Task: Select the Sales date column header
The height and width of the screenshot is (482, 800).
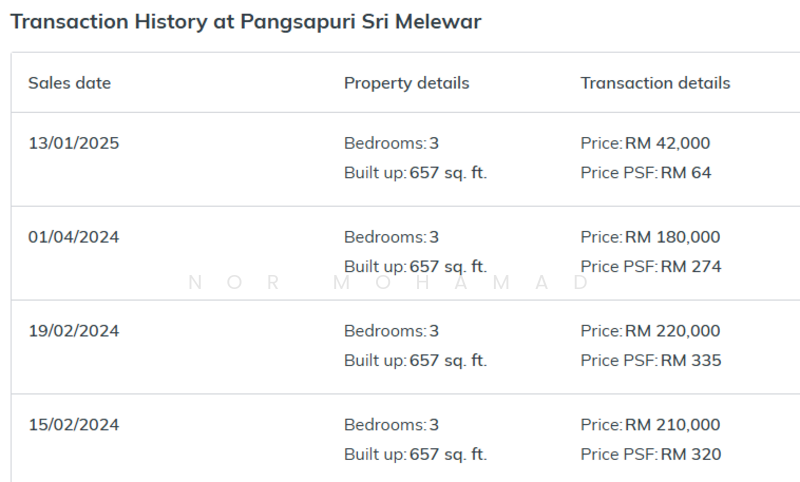Action: [x=69, y=83]
